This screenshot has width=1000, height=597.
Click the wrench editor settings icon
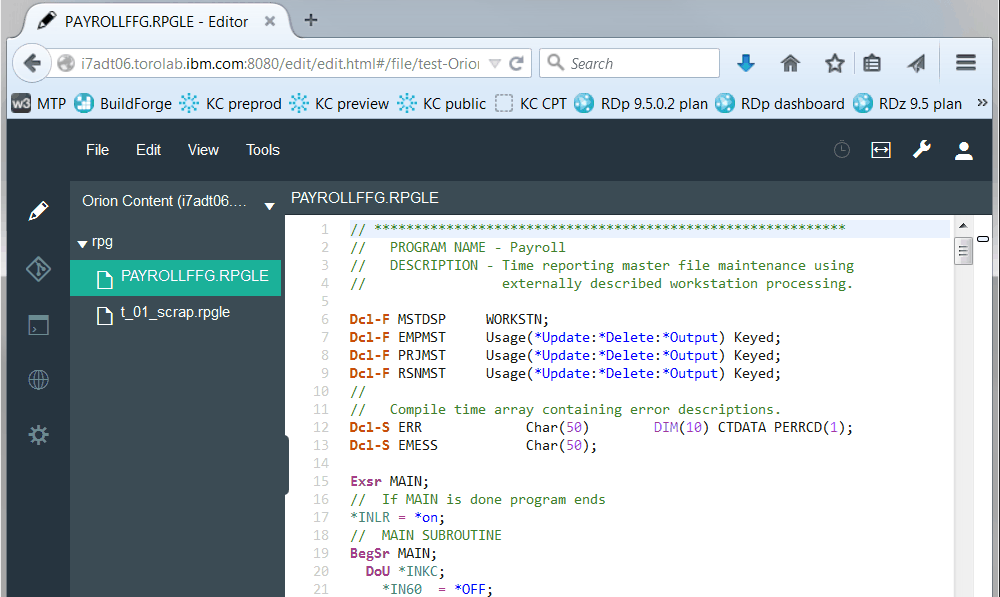click(x=921, y=150)
